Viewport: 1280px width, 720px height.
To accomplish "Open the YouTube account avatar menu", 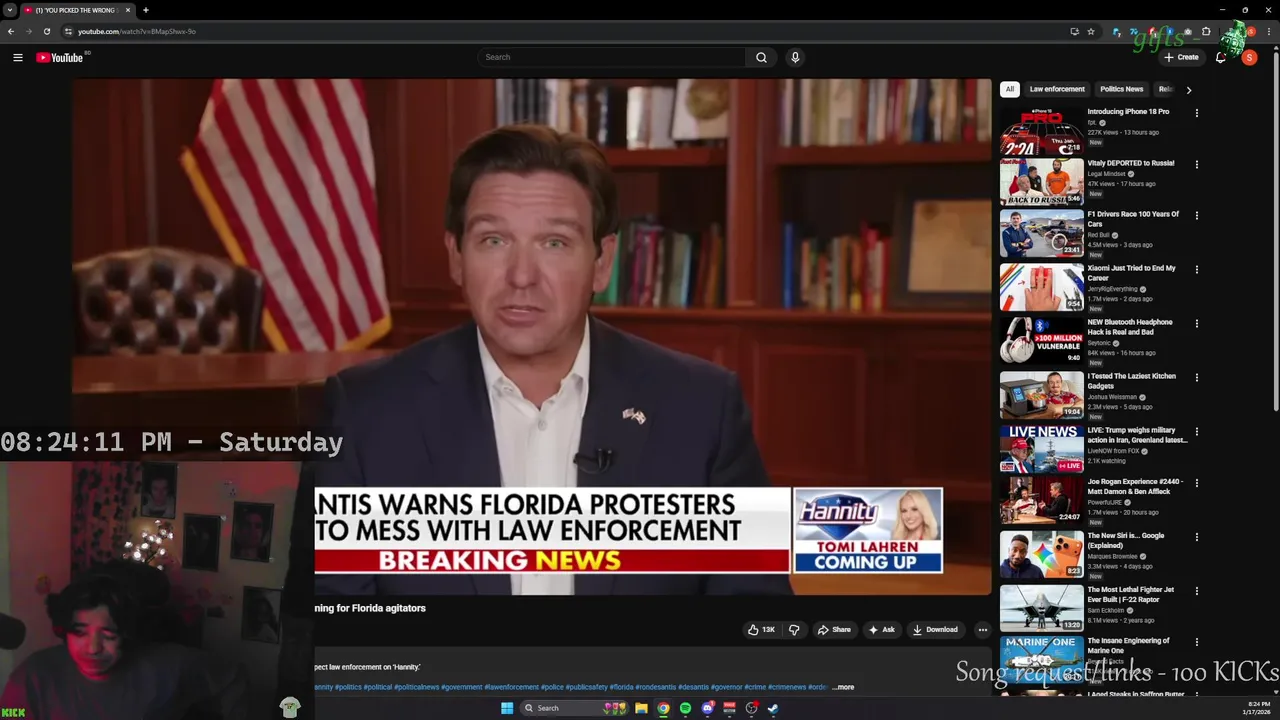I will coord(1249,57).
